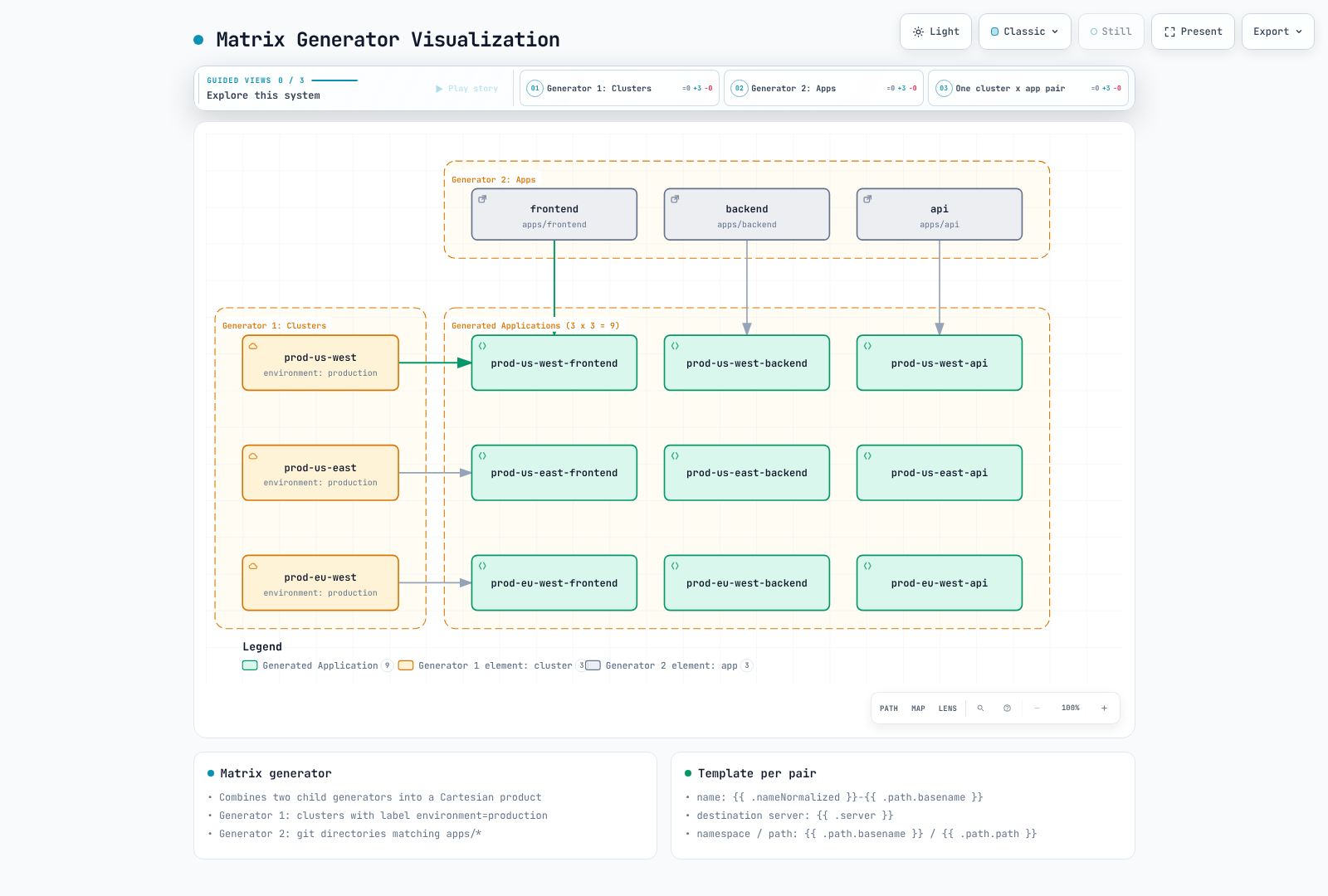Click the 'Matrix generator' panel heading
Screen dimensions: 1328x896
coord(276,773)
